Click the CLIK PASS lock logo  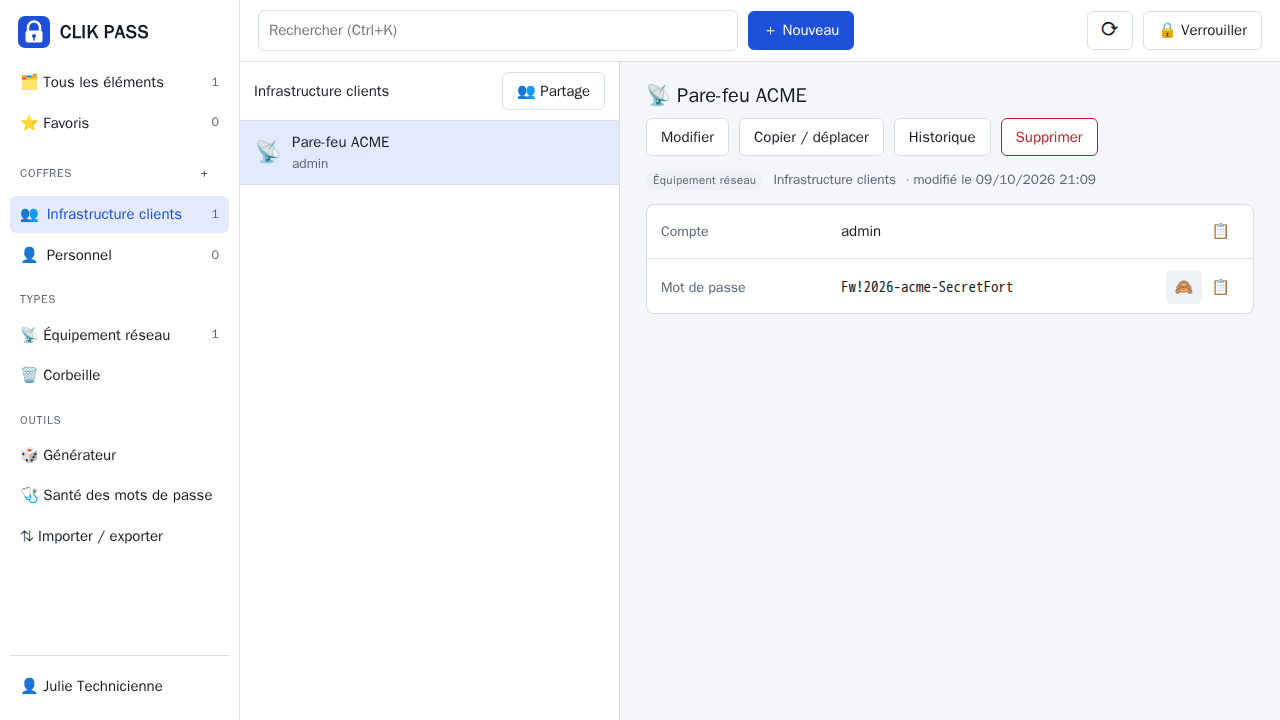(34, 32)
